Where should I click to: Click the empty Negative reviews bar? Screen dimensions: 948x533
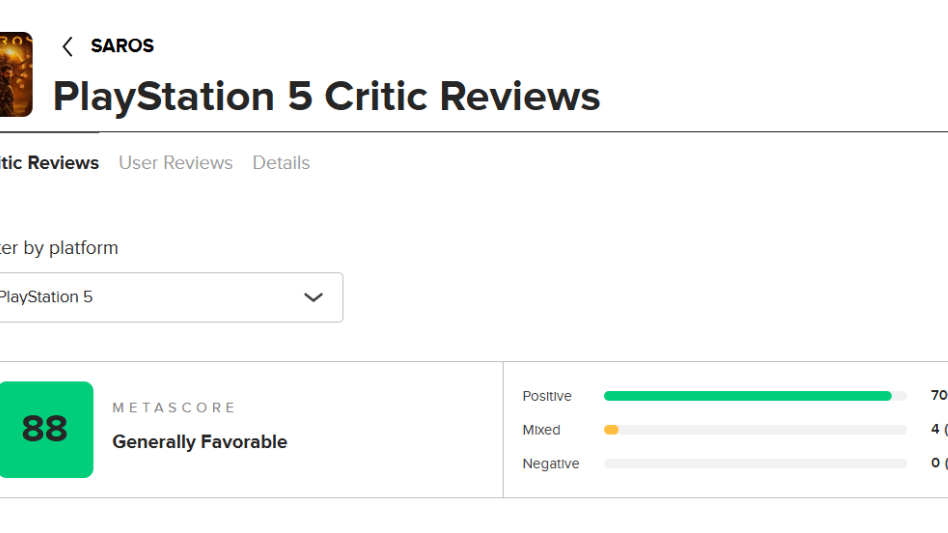(x=755, y=464)
